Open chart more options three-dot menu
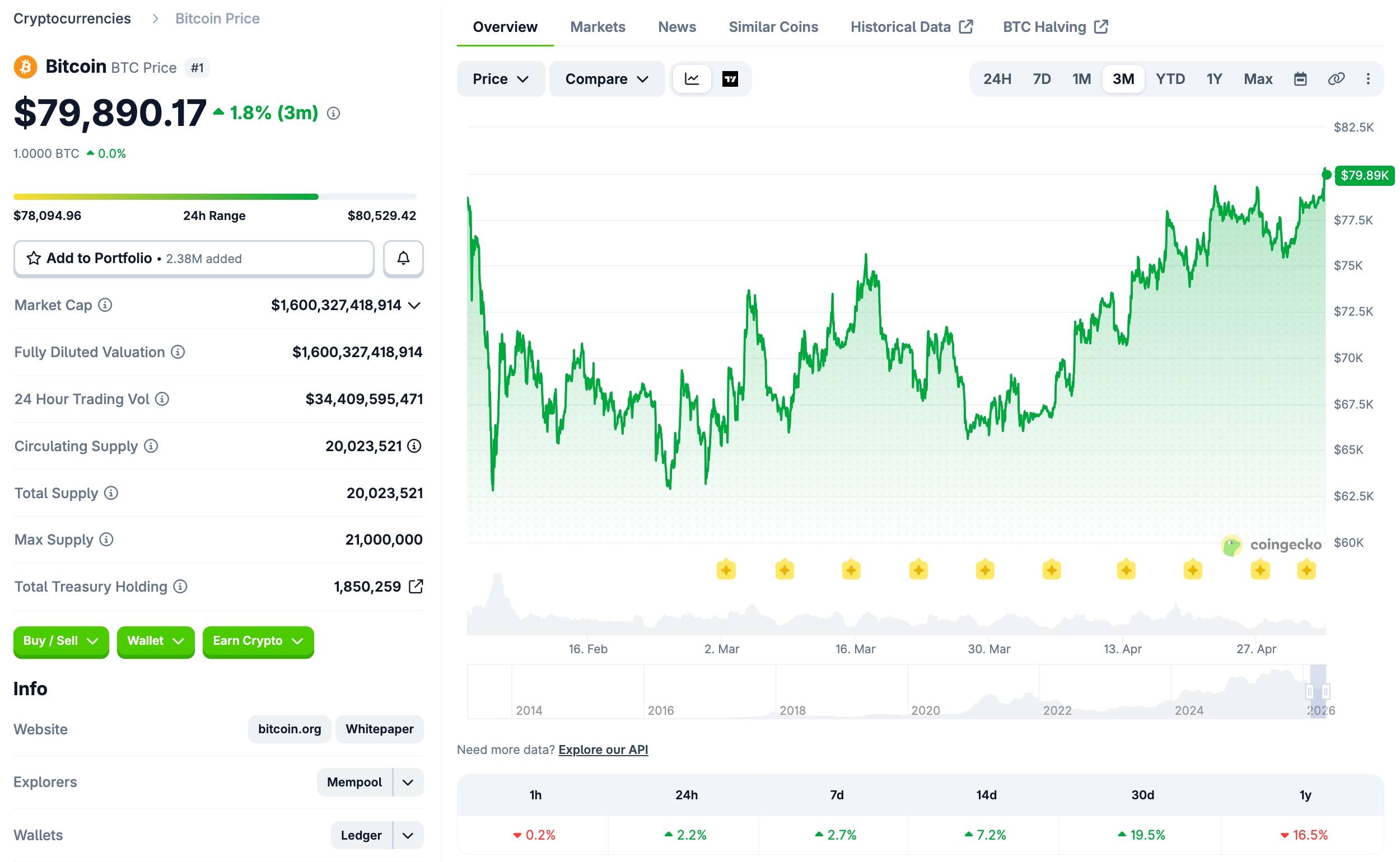 click(1368, 79)
